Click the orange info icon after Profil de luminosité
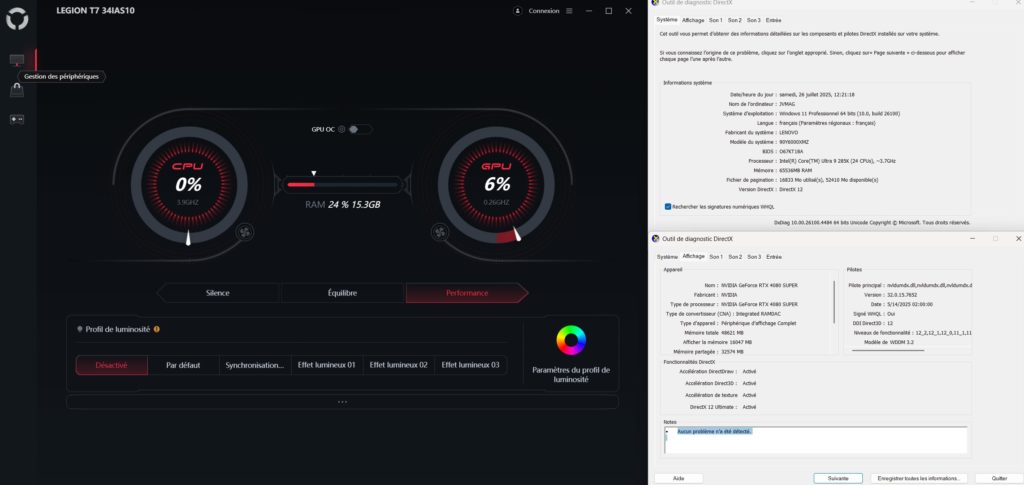1024x485 pixels. click(x=157, y=330)
